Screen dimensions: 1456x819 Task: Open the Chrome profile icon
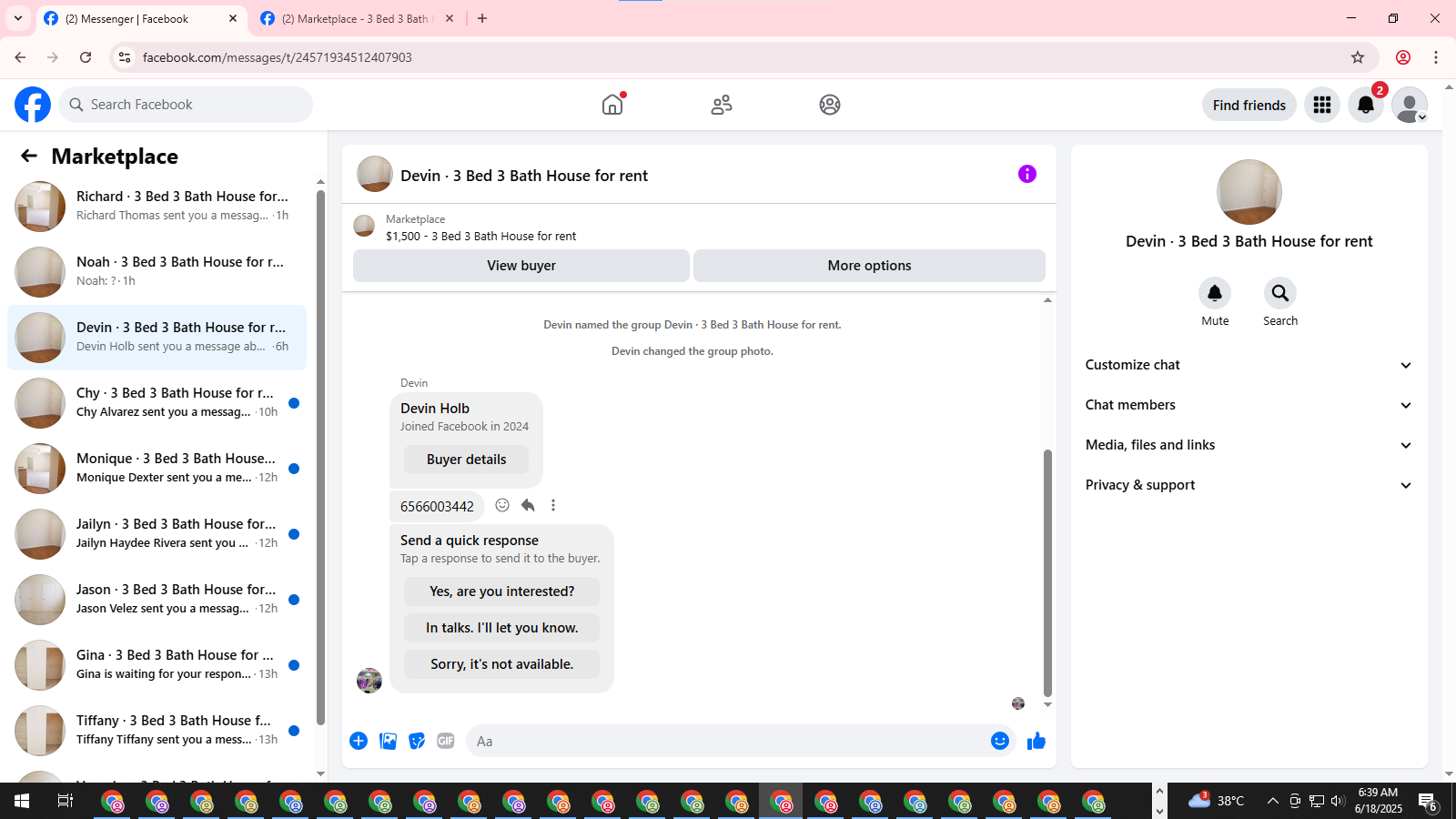[1403, 57]
